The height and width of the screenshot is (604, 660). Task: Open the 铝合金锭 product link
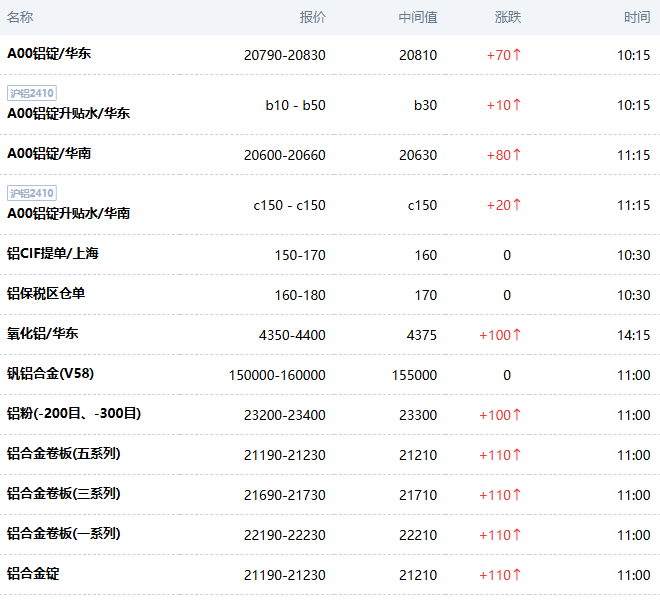point(33,573)
